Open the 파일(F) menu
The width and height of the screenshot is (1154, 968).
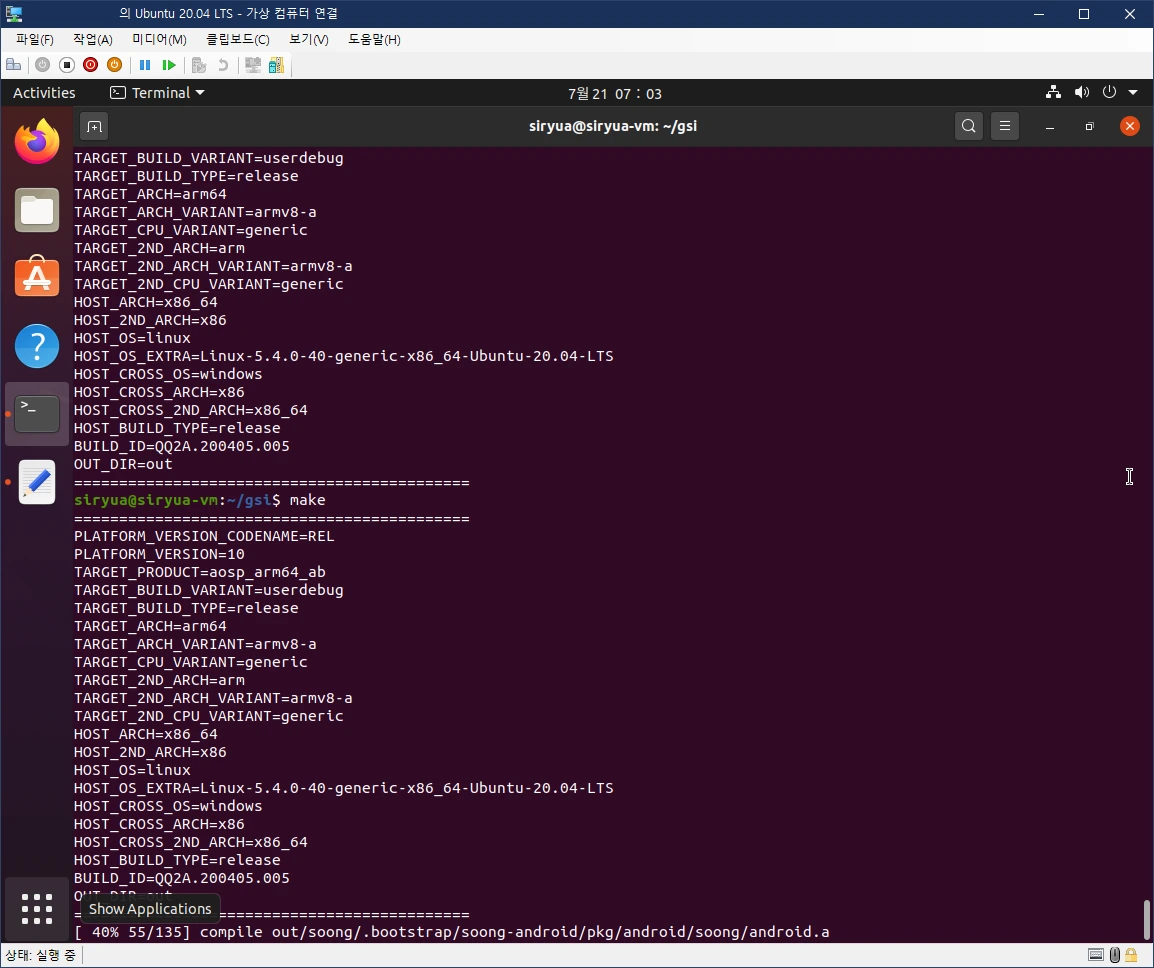pos(35,39)
